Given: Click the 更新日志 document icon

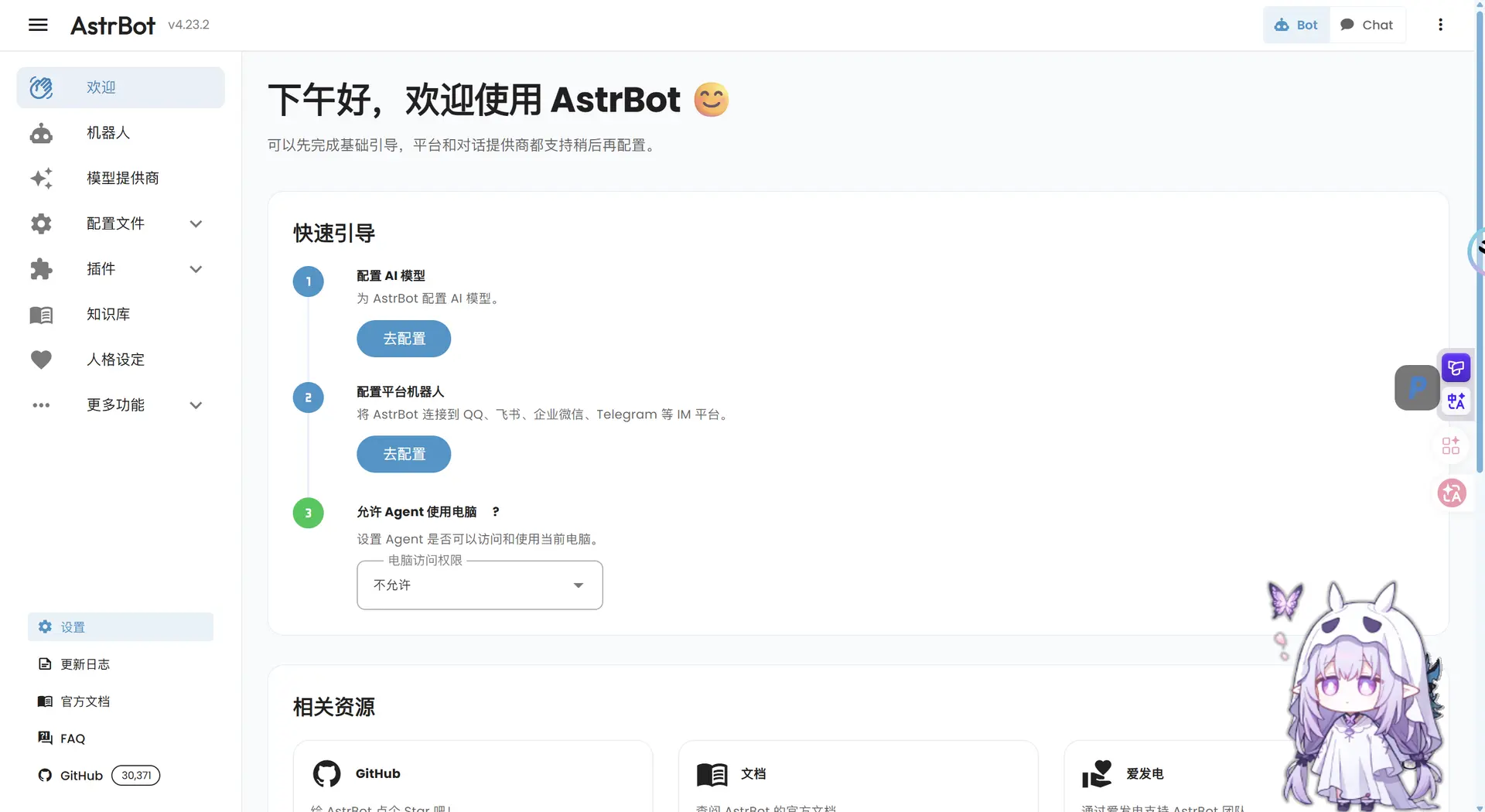Looking at the screenshot, I should (x=45, y=664).
